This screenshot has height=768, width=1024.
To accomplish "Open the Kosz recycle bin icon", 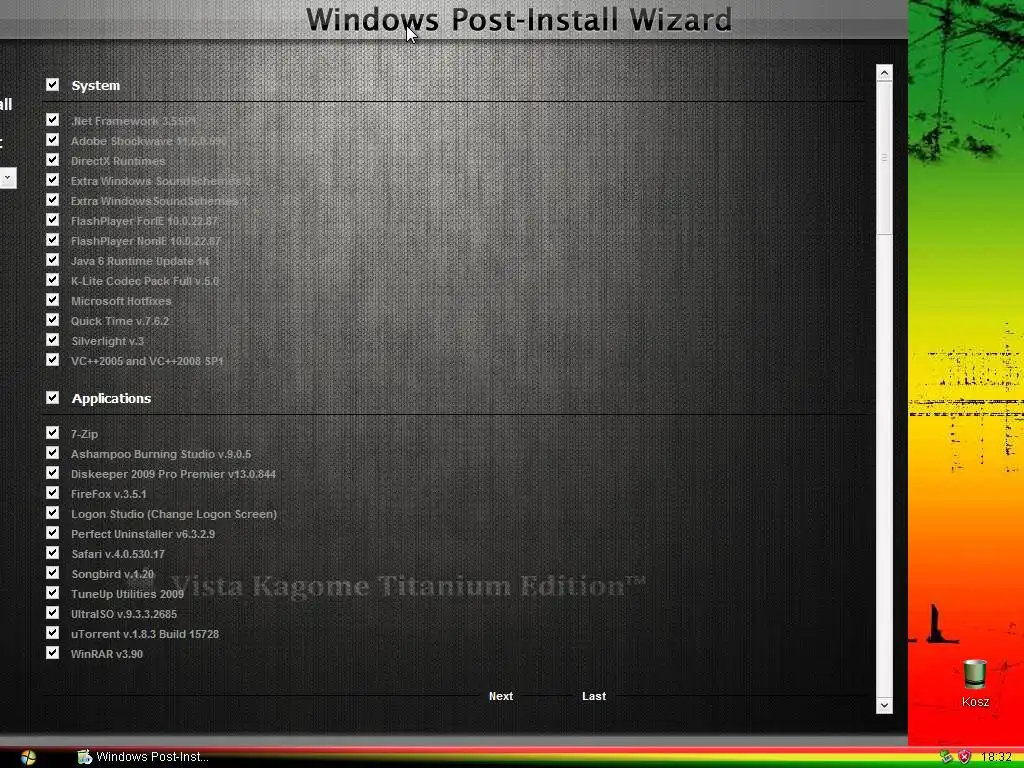I will 975,683.
